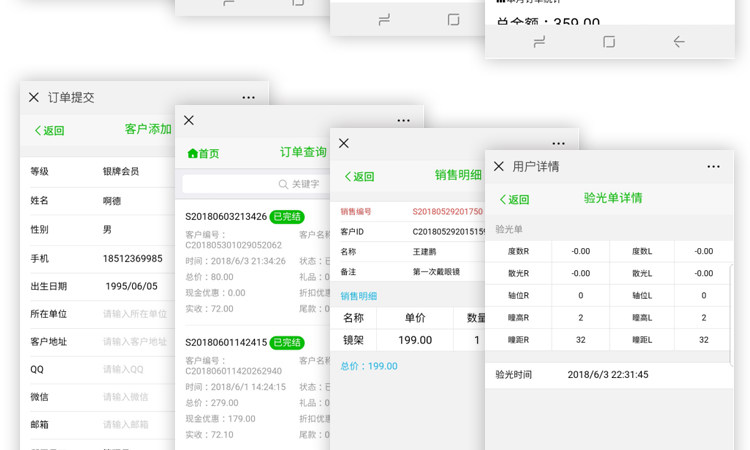Tap Android back arrow in the top-right phone nav bar
The height and width of the screenshot is (450, 750).
(x=679, y=42)
